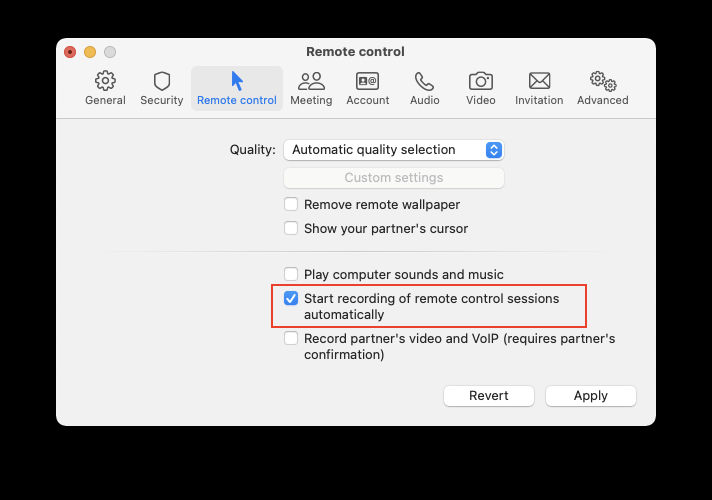This screenshot has width=712, height=500.
Task: Enable Play computer sounds and music
Action: coord(291,274)
